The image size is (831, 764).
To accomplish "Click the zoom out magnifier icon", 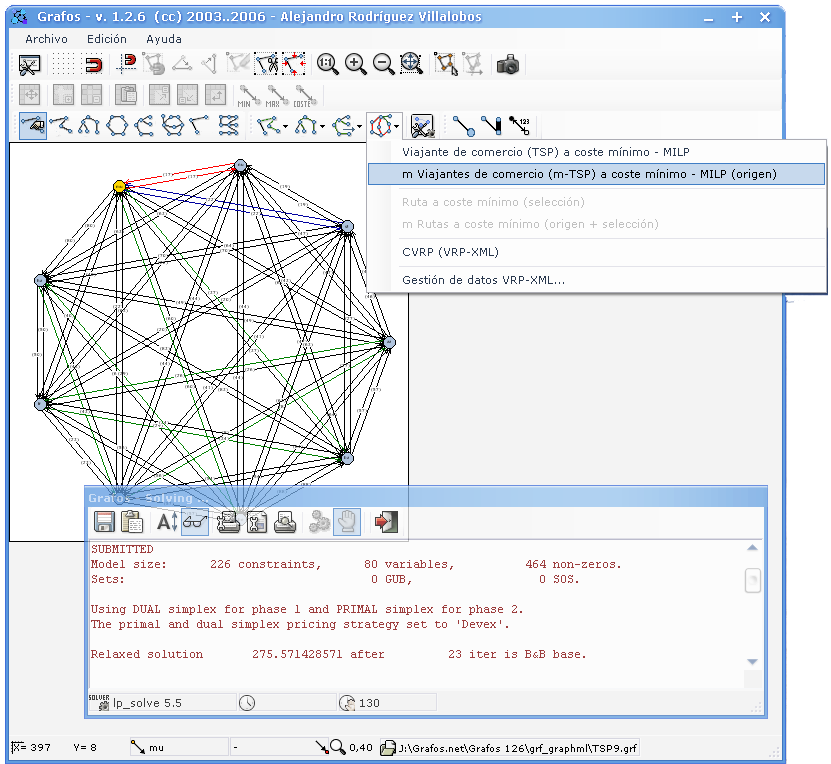I will pos(383,65).
